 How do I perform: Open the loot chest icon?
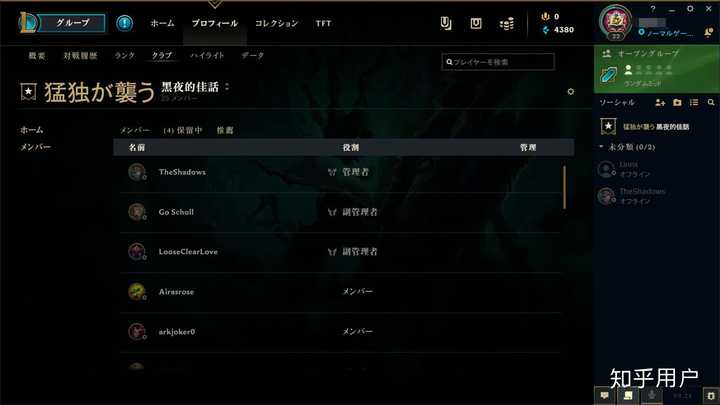point(476,23)
